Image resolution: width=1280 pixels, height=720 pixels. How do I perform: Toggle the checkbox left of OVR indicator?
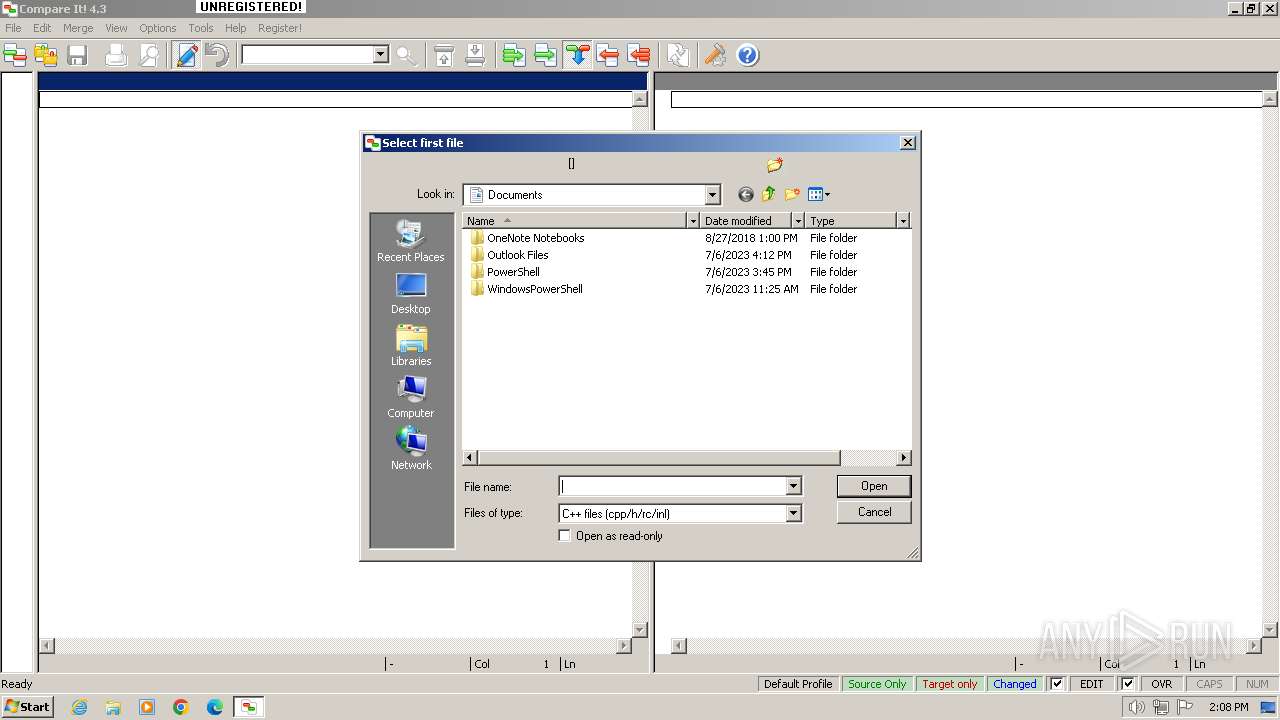(x=1128, y=684)
